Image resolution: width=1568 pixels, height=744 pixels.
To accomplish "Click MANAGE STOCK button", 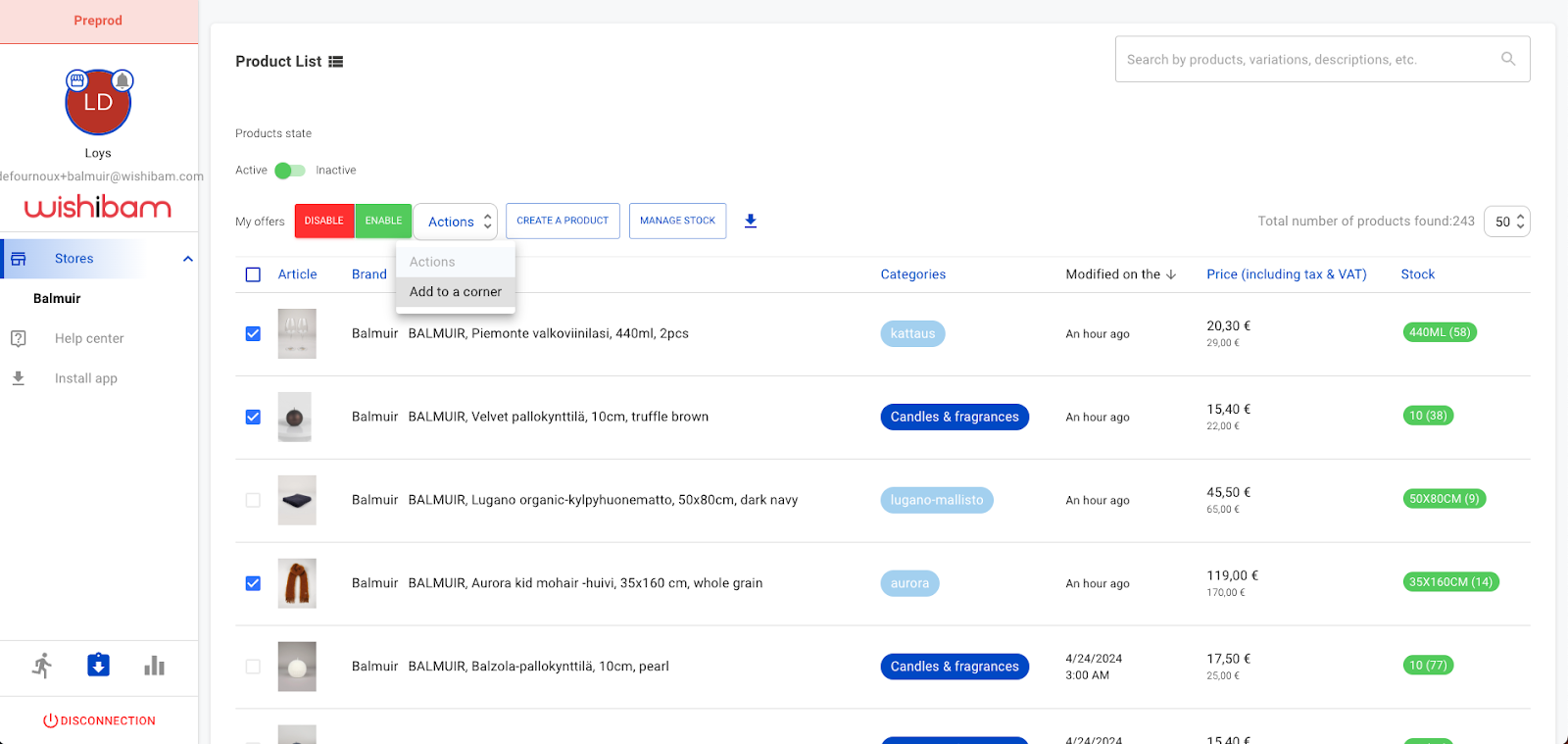I will click(677, 221).
